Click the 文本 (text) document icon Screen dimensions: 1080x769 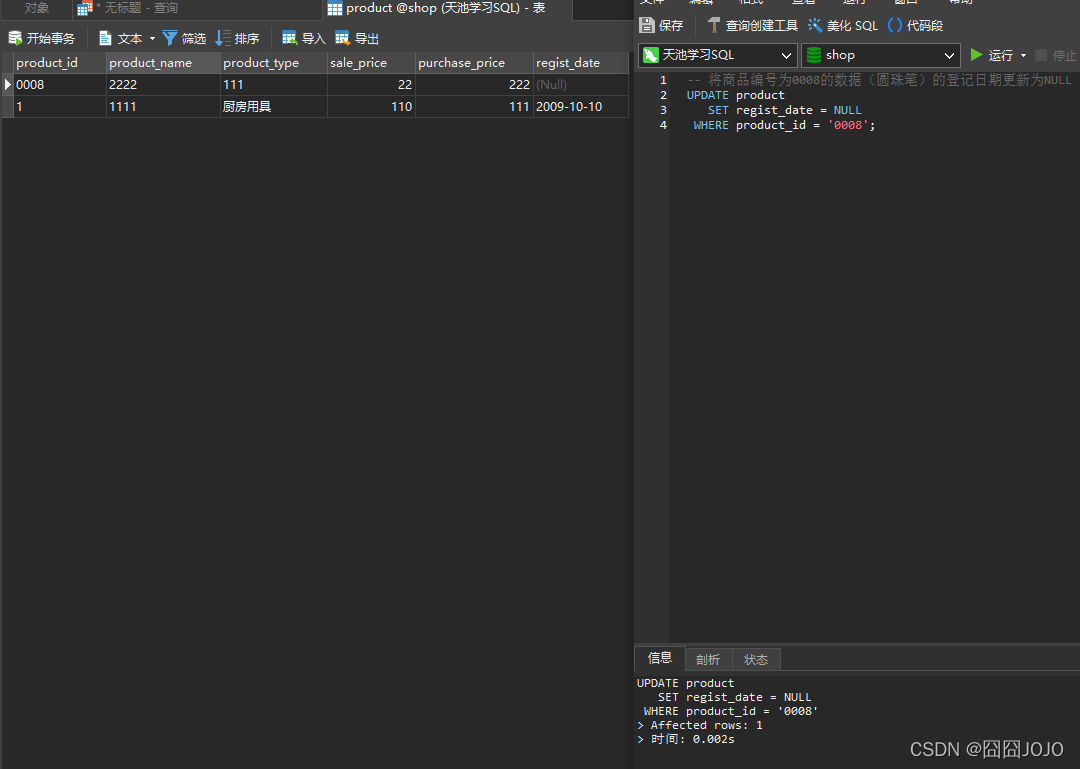(105, 39)
